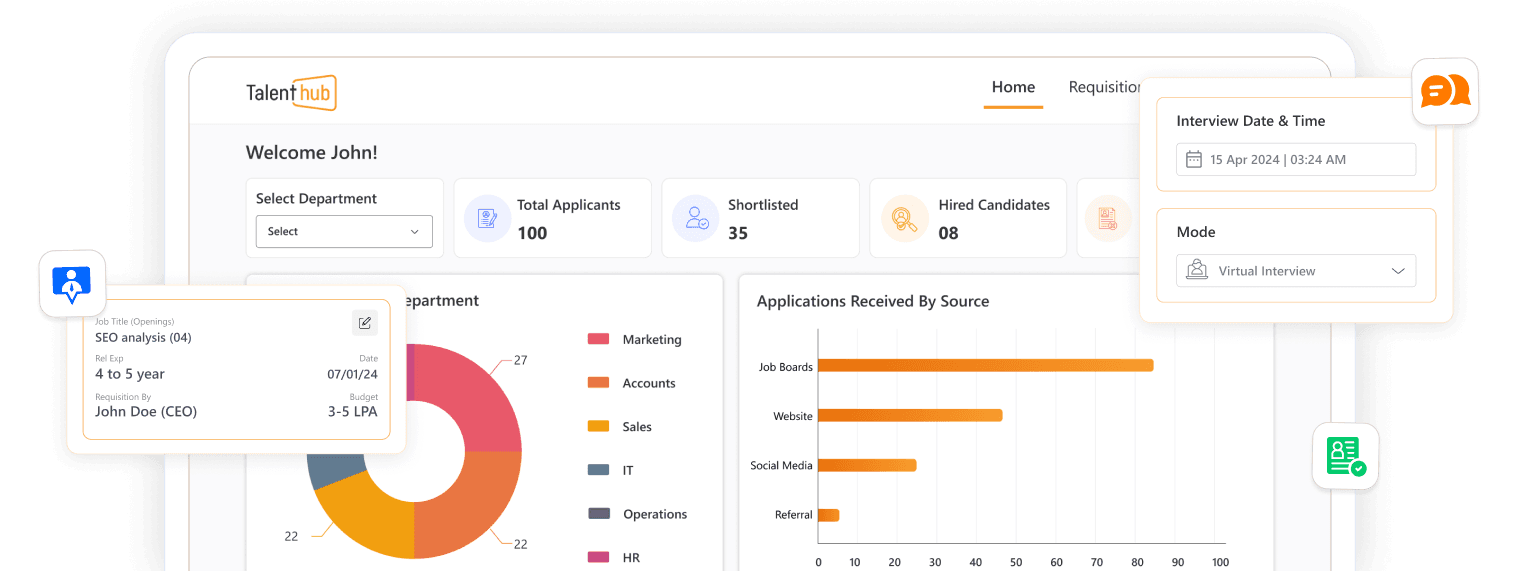Click the Website bar in source chart
1522x571 pixels.
point(910,415)
